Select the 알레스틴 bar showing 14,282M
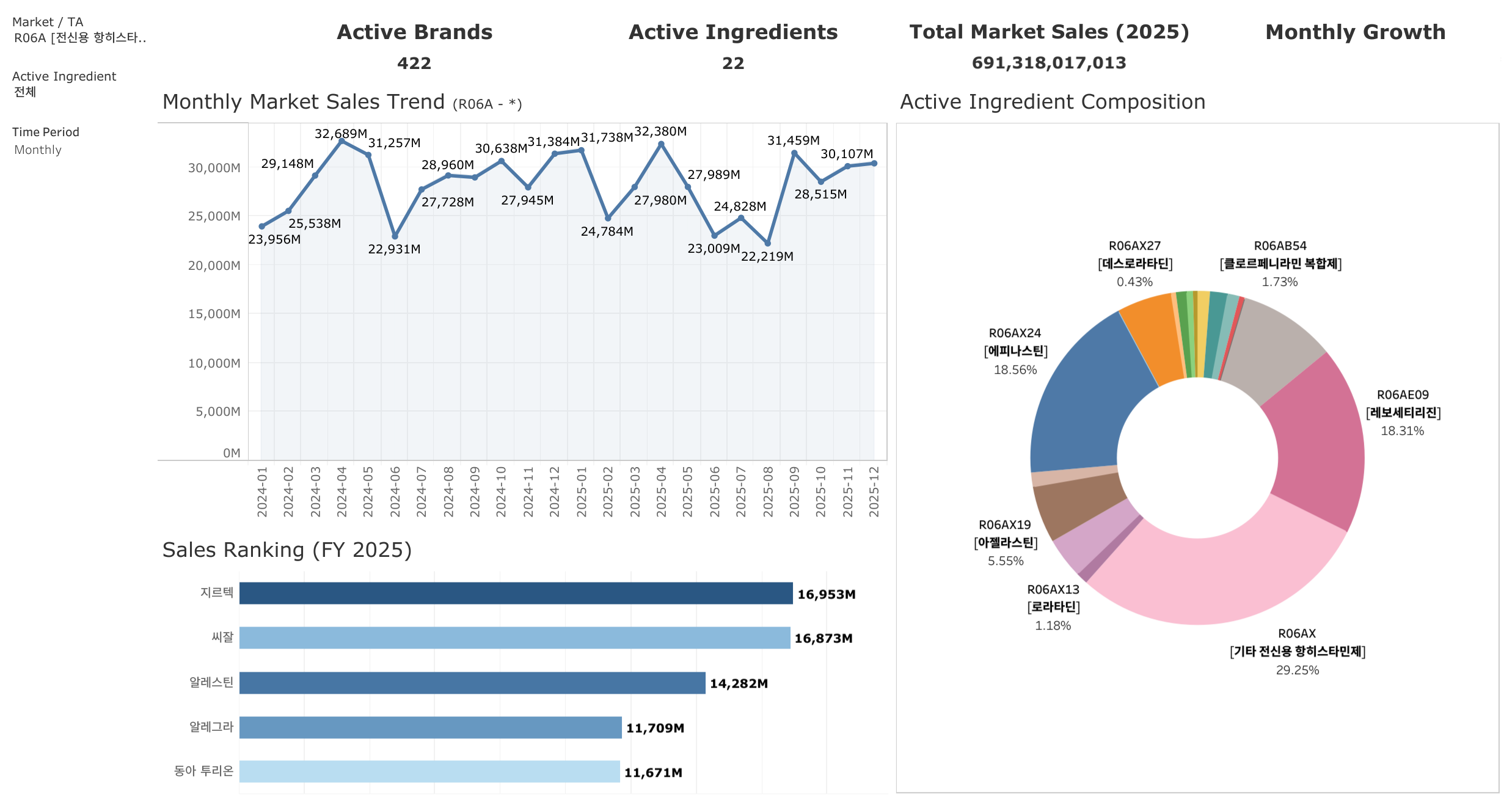1512x806 pixels. tap(472, 683)
